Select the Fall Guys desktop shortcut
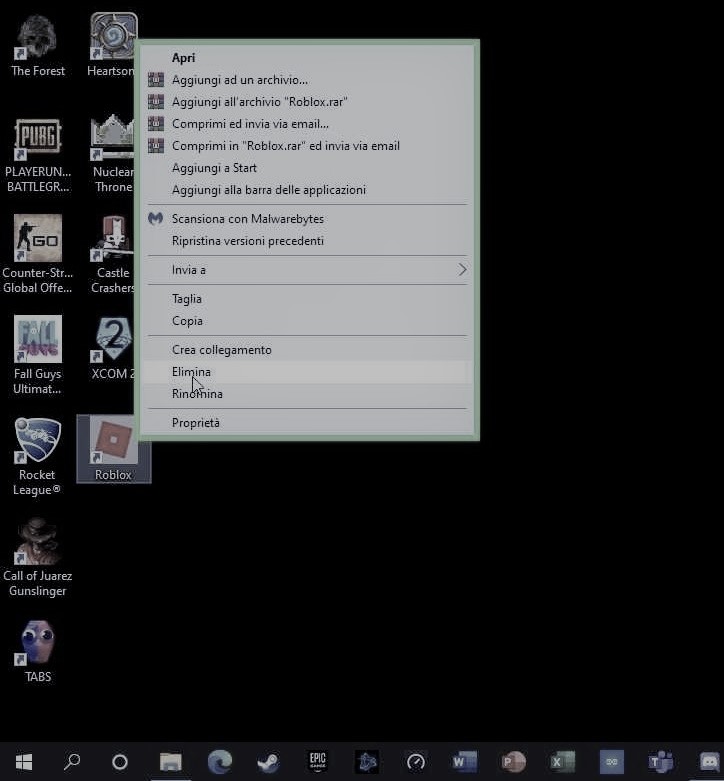 click(38, 356)
